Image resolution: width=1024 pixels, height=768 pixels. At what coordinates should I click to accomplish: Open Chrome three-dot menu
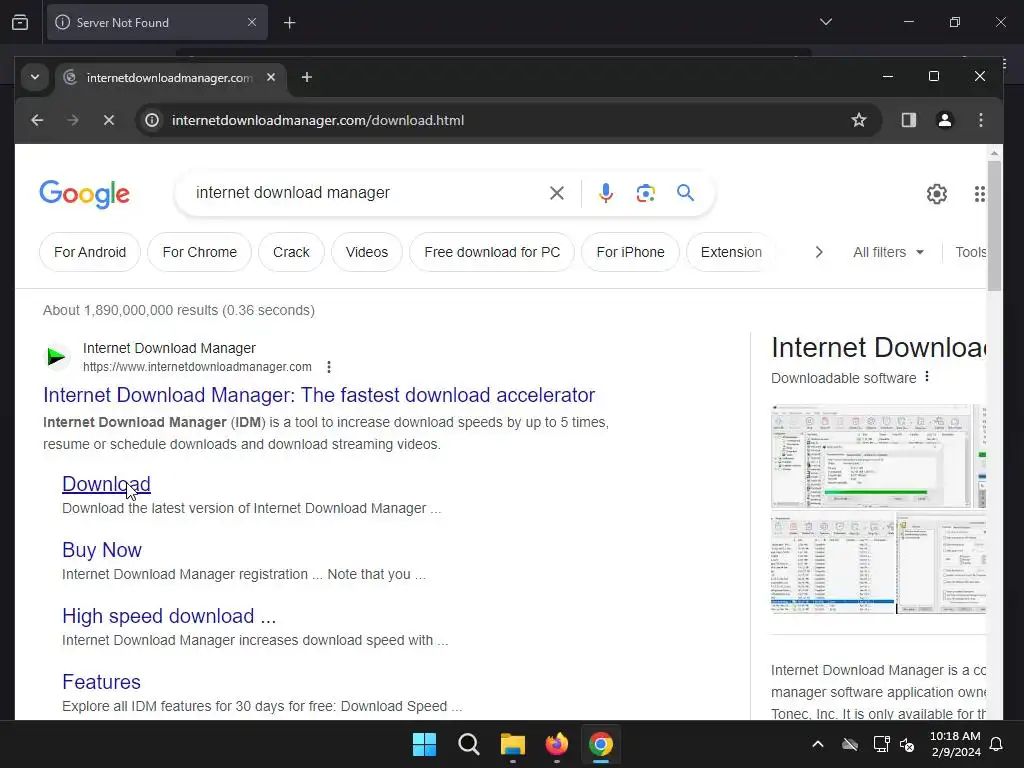[980, 120]
